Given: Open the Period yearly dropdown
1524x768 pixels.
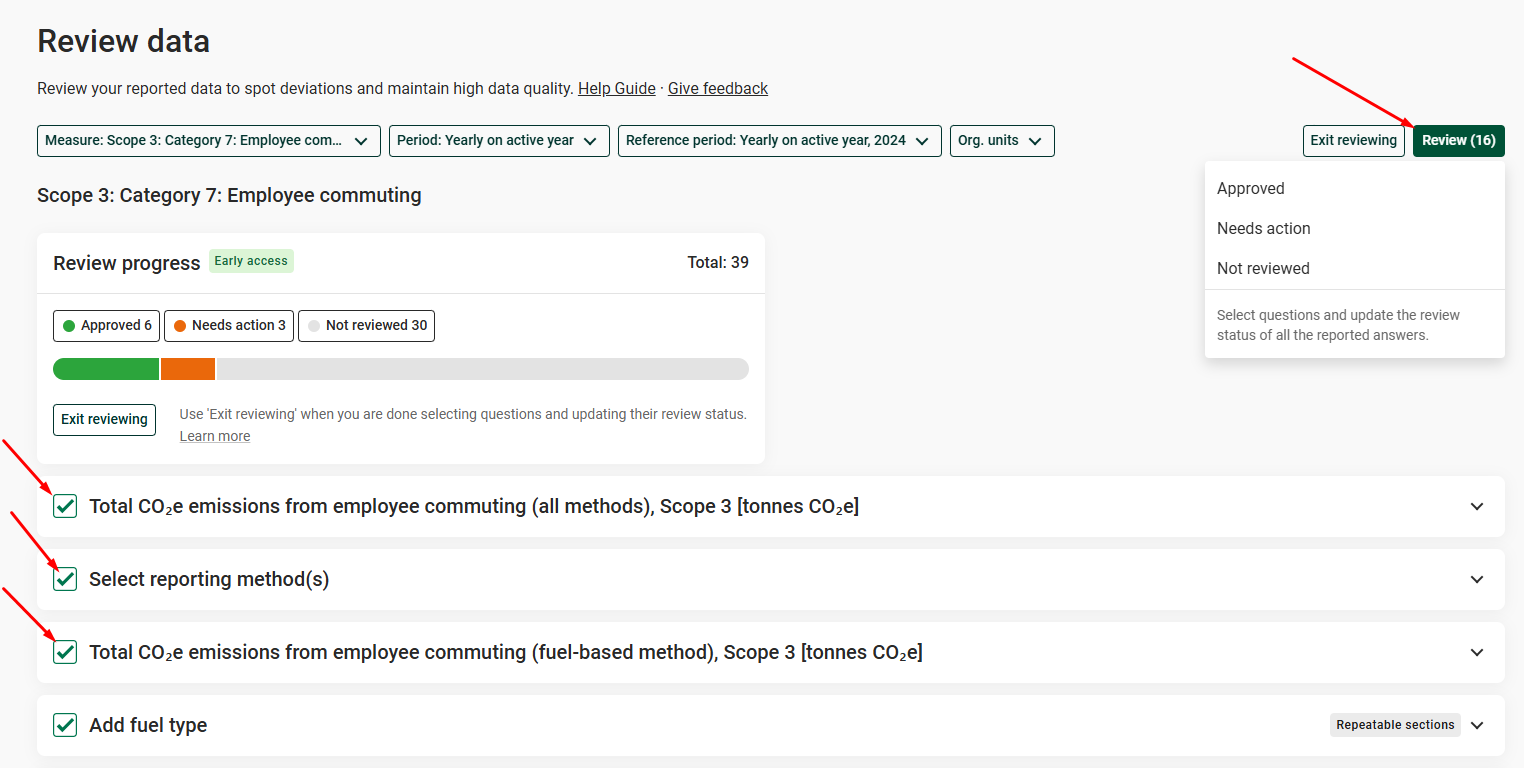Looking at the screenshot, I should (498, 141).
